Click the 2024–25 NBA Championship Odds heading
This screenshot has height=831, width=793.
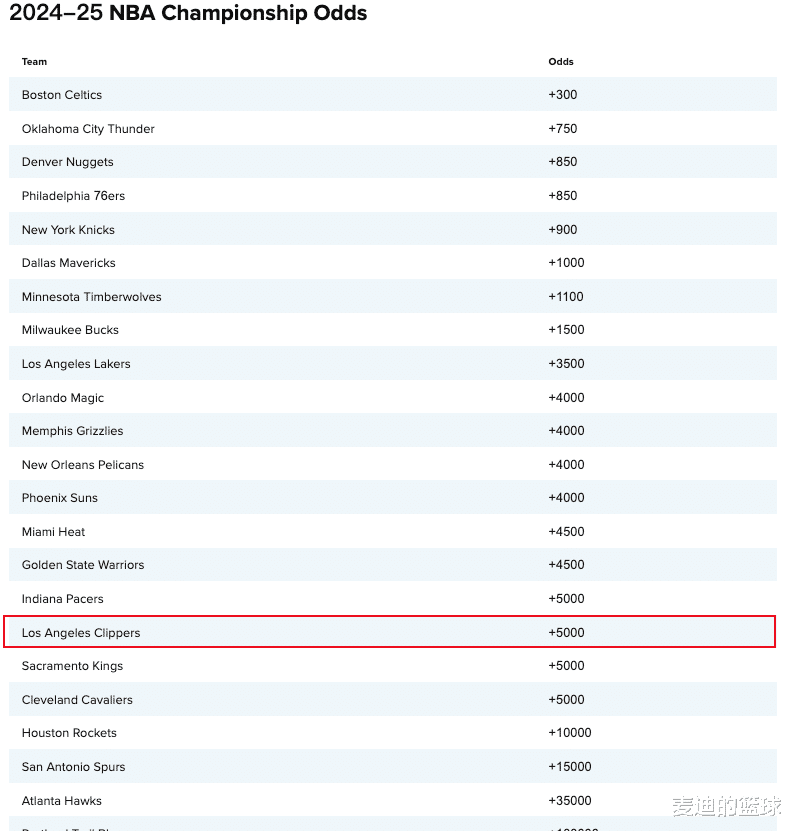(188, 14)
